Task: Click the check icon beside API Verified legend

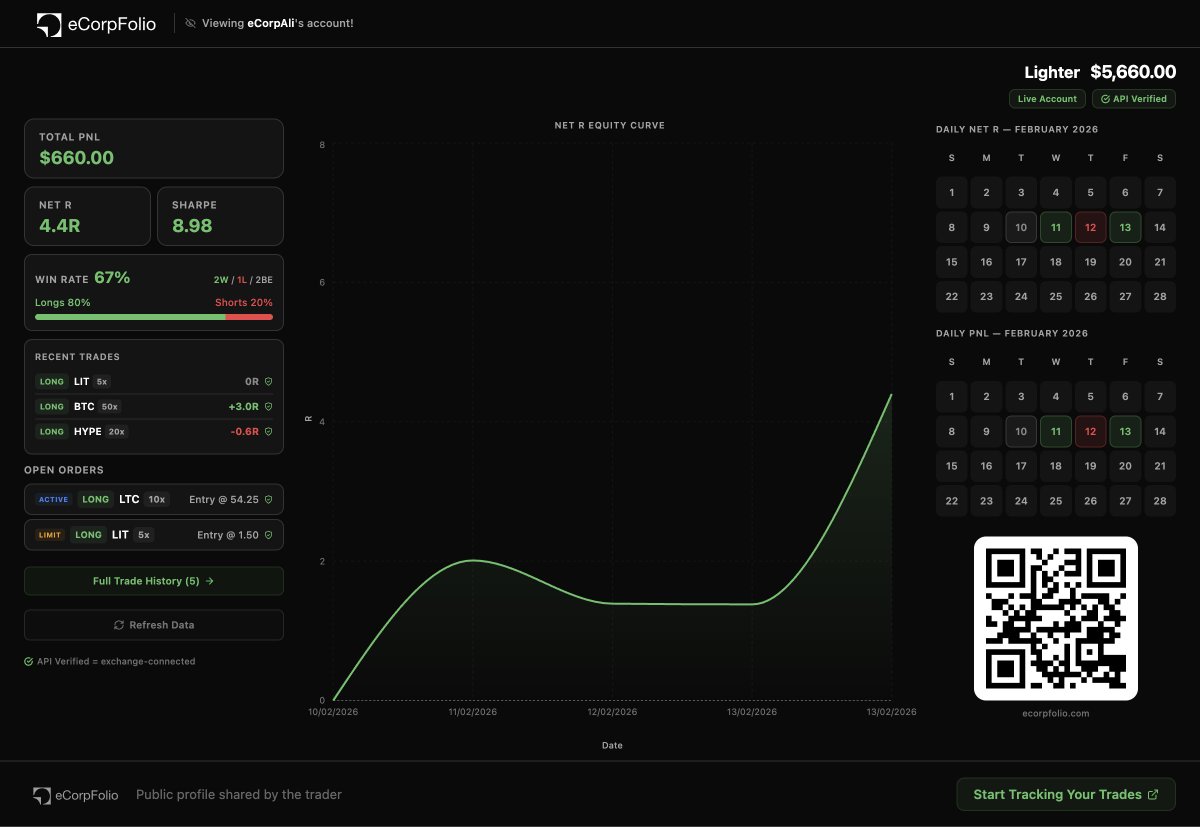Action: click(29, 661)
